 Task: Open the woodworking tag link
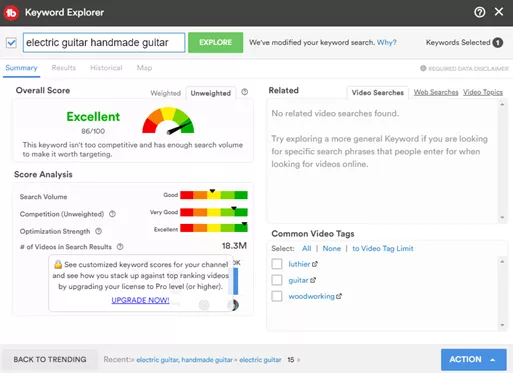[x=311, y=296]
